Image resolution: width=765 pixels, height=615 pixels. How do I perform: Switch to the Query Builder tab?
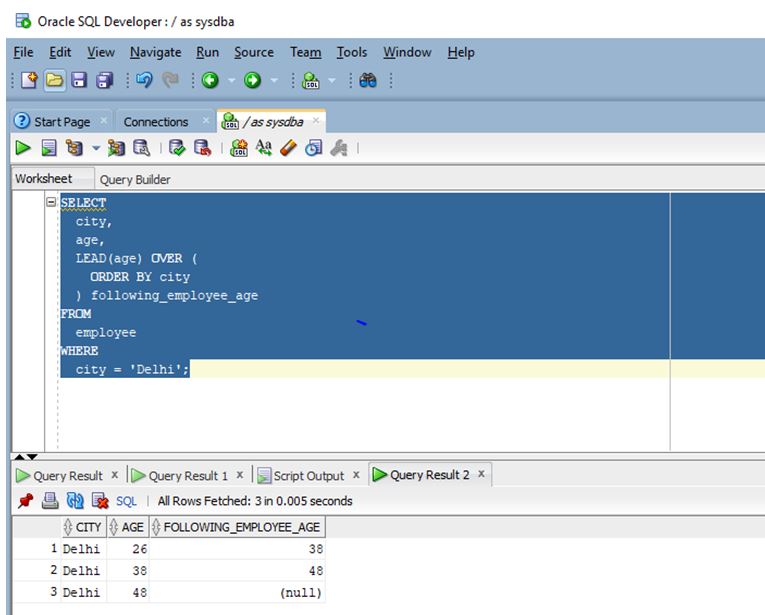pyautogui.click(x=135, y=180)
